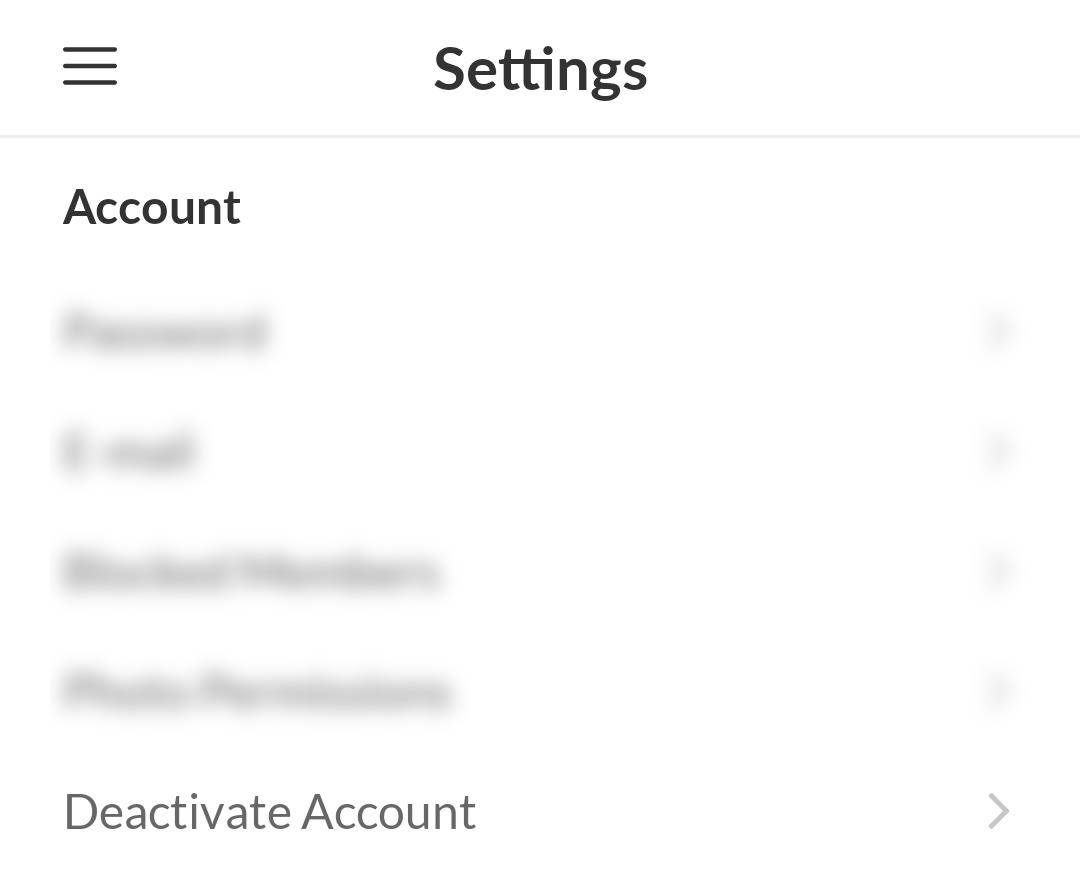Open Photo Permissions settings
Image resolution: width=1080 pixels, height=883 pixels.
pyautogui.click(x=257, y=691)
